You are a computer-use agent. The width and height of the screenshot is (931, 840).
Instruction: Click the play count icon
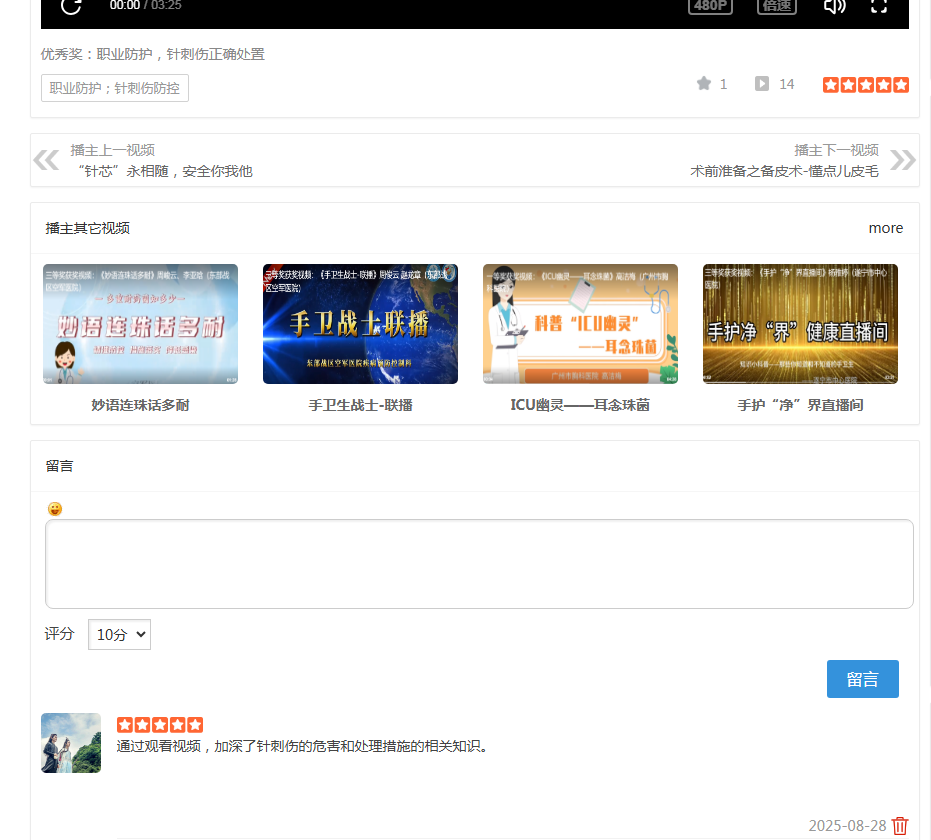tap(762, 84)
